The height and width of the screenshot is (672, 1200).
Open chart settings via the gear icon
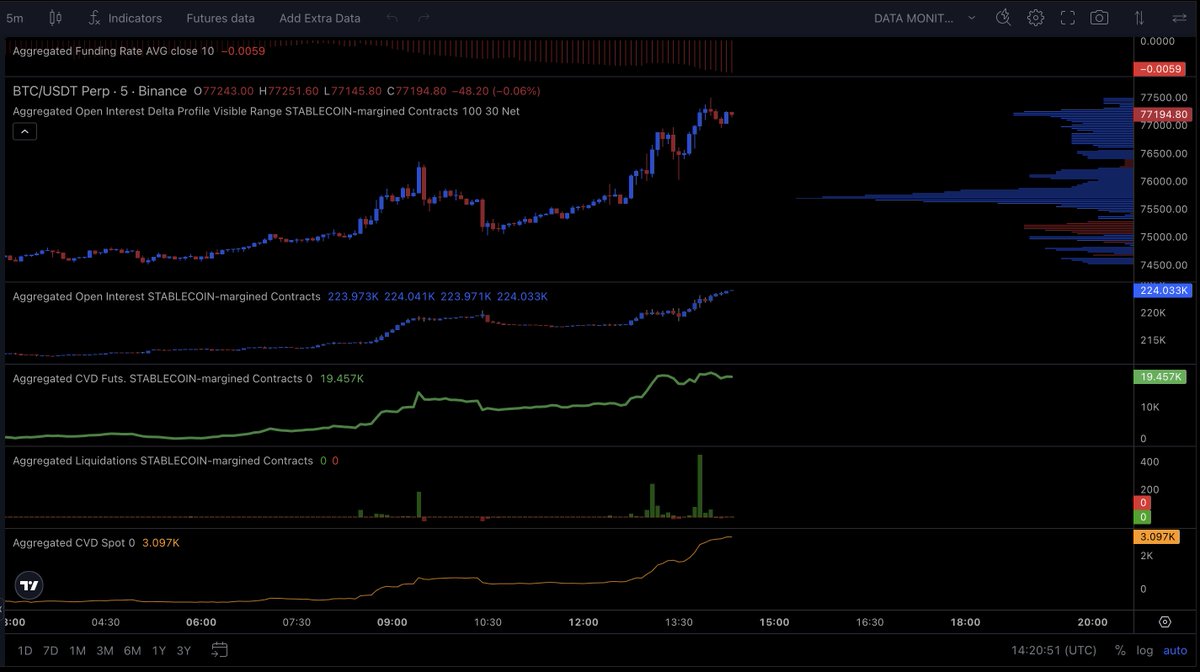pyautogui.click(x=1035, y=17)
